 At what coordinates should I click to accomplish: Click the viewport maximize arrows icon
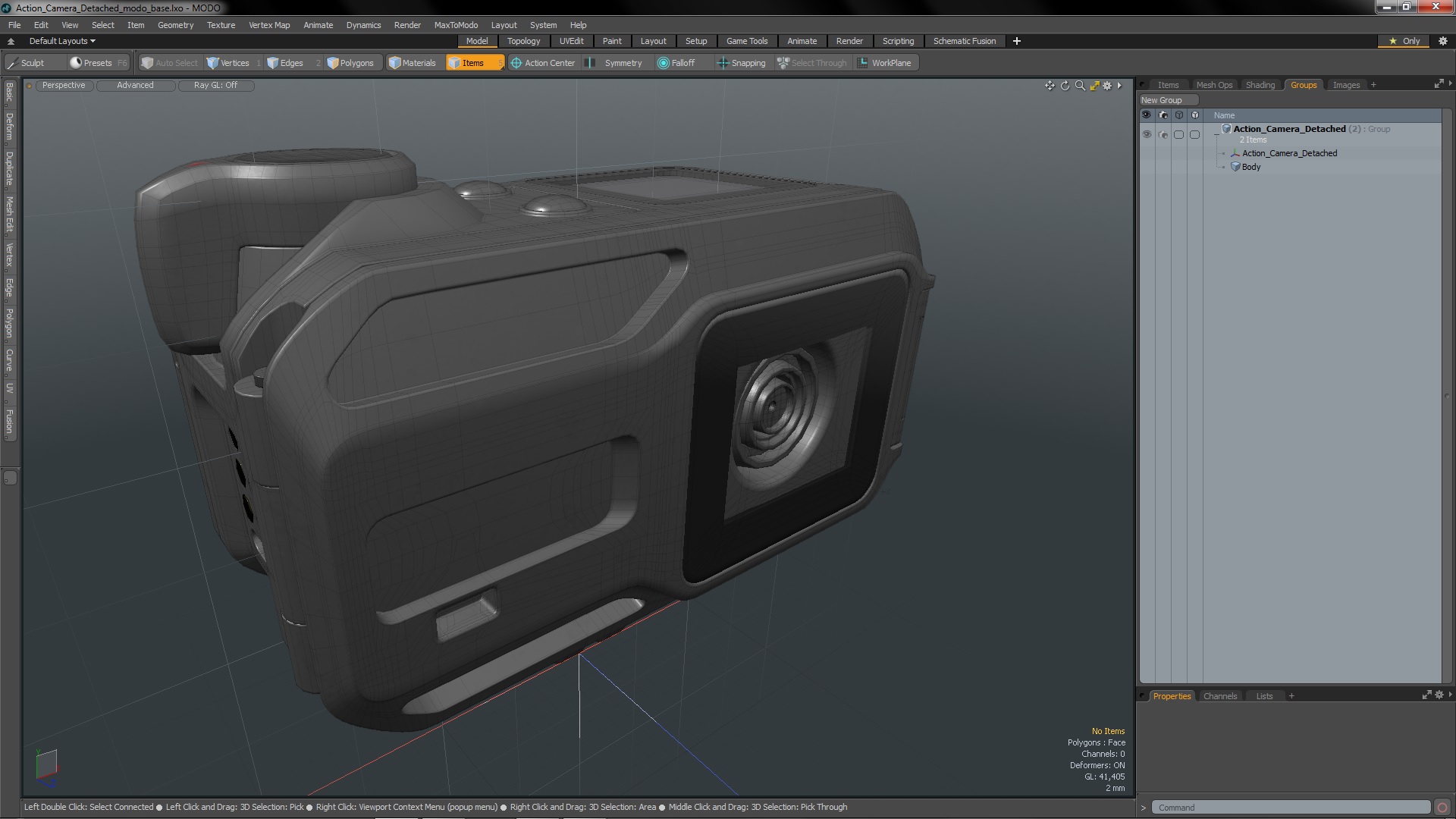pyautogui.click(x=1094, y=86)
